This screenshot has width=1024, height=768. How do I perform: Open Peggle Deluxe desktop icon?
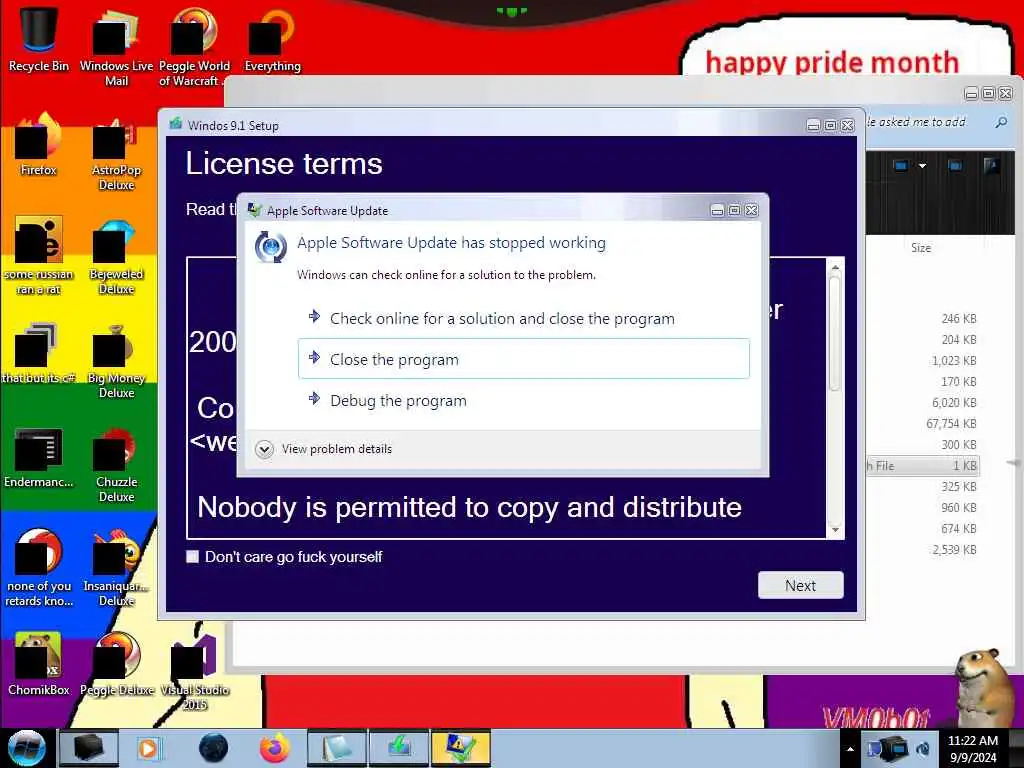(x=116, y=663)
